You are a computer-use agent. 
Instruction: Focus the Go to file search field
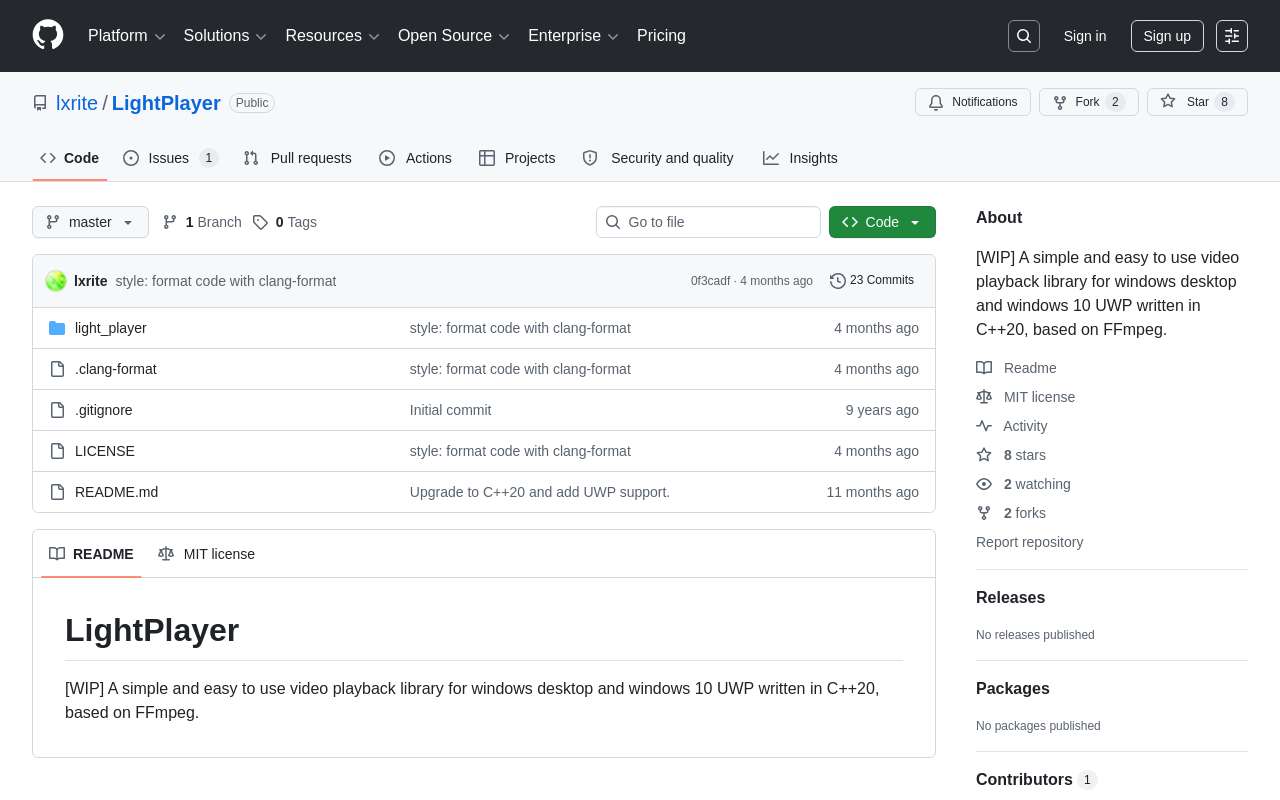(708, 222)
